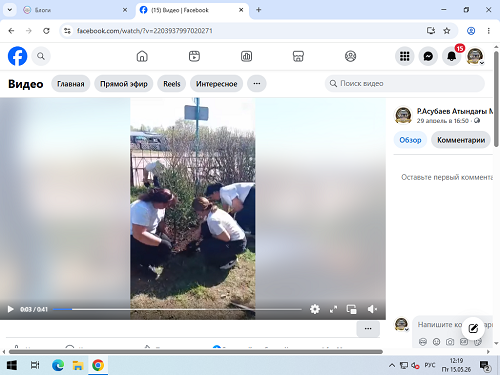The height and width of the screenshot is (375, 500).
Task: Open Facebook search magnifier icon
Action: [x=41, y=56]
